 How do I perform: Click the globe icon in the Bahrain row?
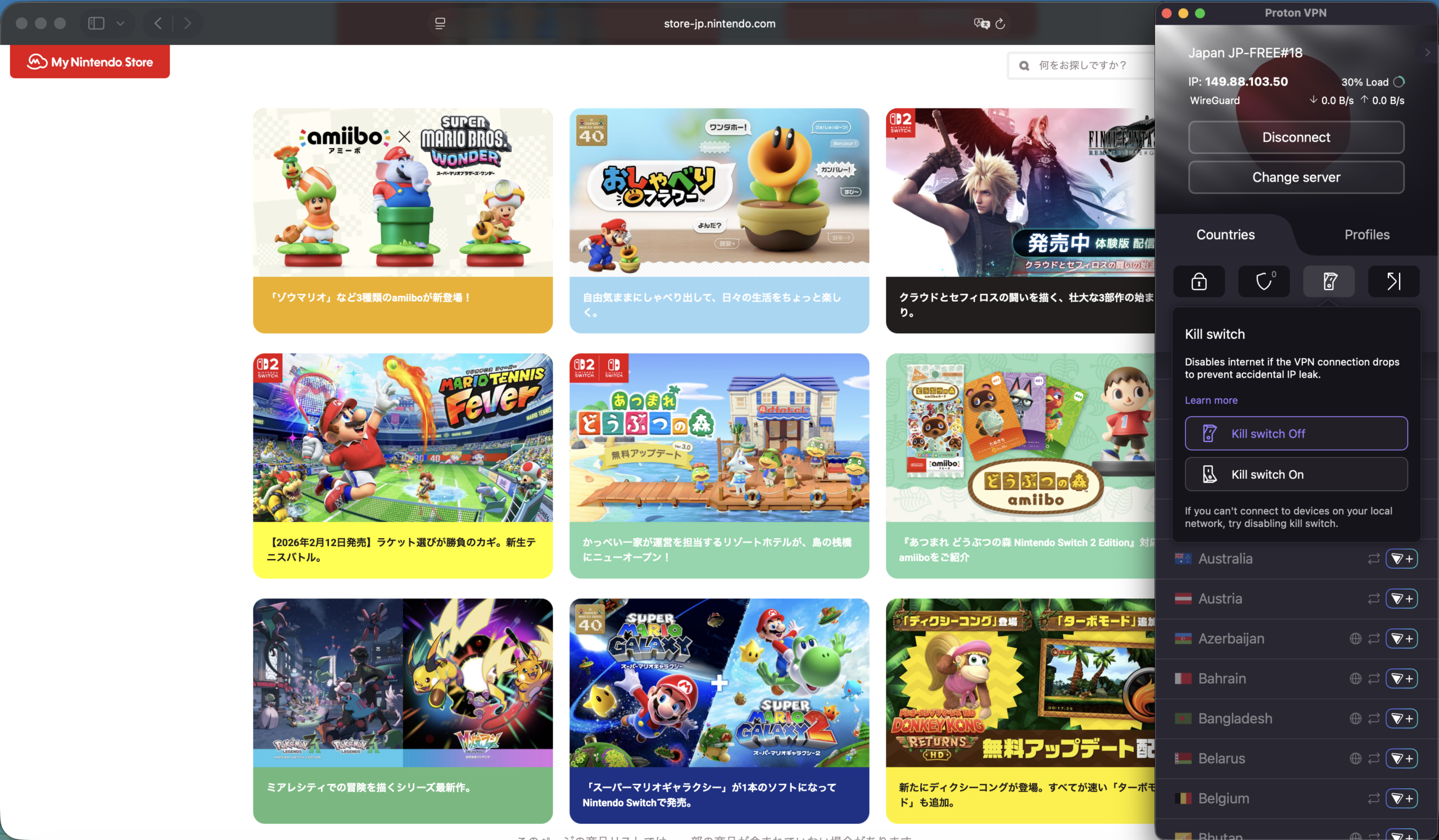[1355, 679]
